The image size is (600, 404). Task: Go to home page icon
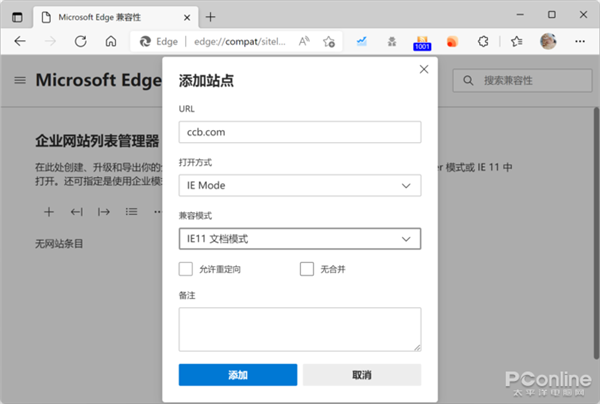pos(110,42)
